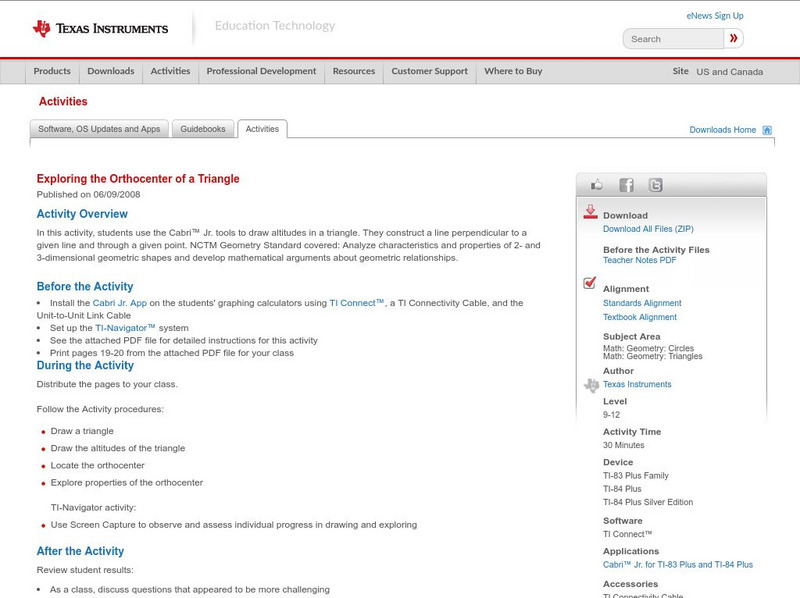This screenshot has height=598, width=800.
Task: Select the Activities tab
Action: [x=262, y=129]
